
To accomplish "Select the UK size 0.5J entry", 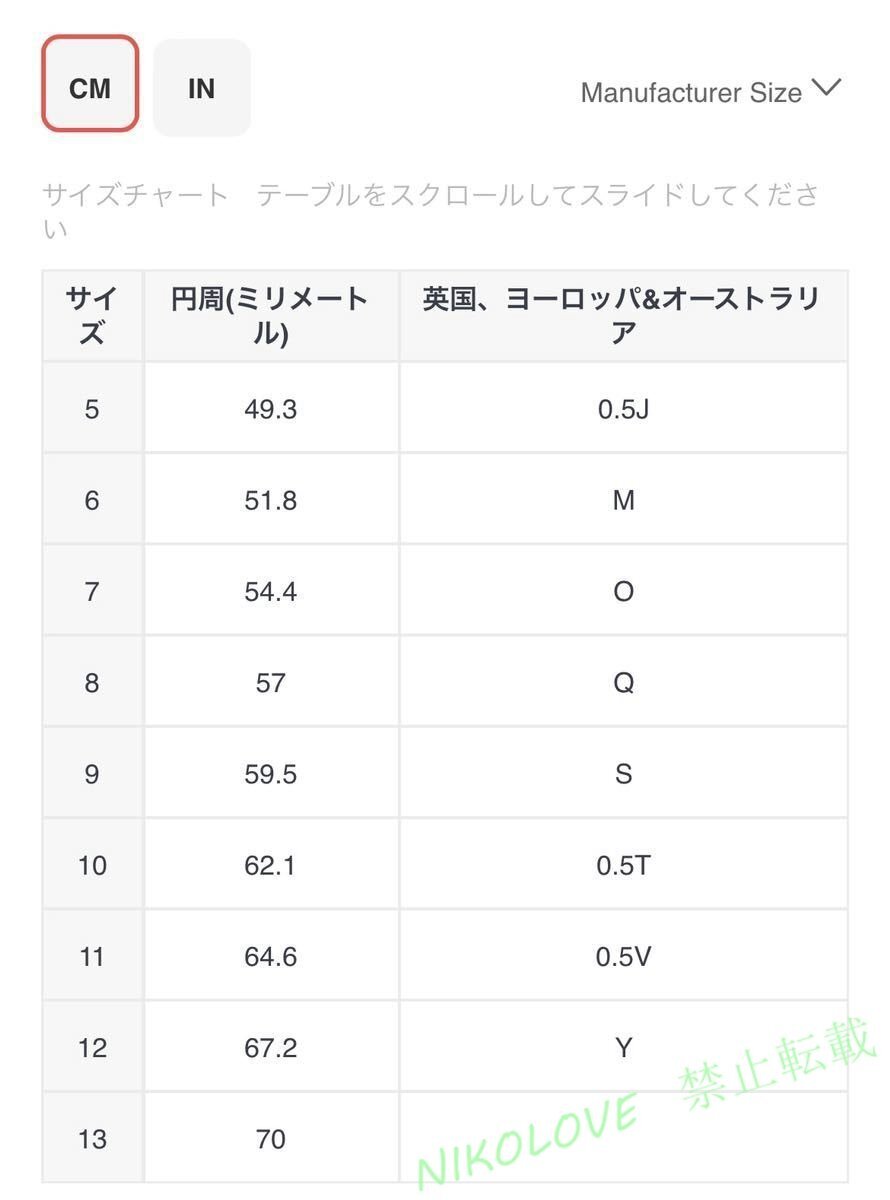I will [x=622, y=408].
